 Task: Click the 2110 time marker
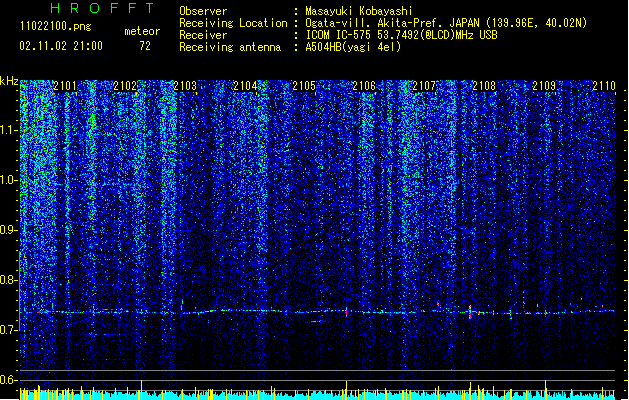point(604,86)
